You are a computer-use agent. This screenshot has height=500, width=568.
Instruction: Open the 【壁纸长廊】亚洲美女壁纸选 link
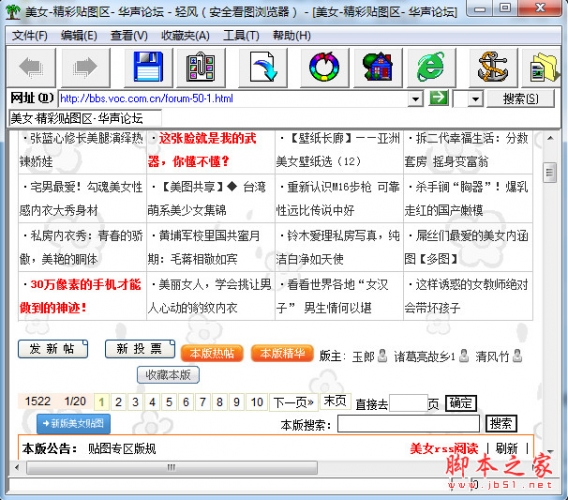click(338, 150)
